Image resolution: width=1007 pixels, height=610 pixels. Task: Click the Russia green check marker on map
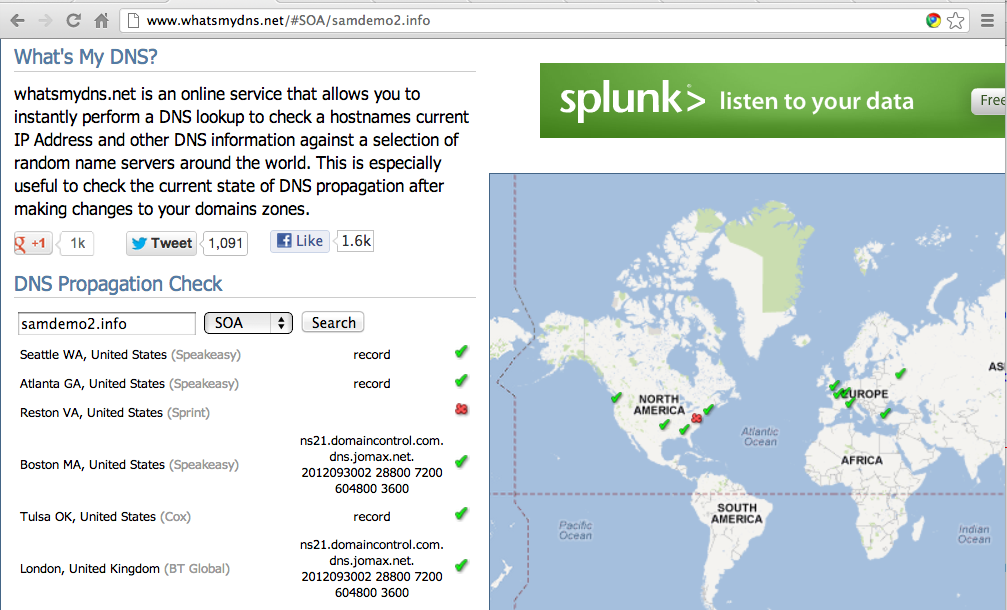click(900, 372)
